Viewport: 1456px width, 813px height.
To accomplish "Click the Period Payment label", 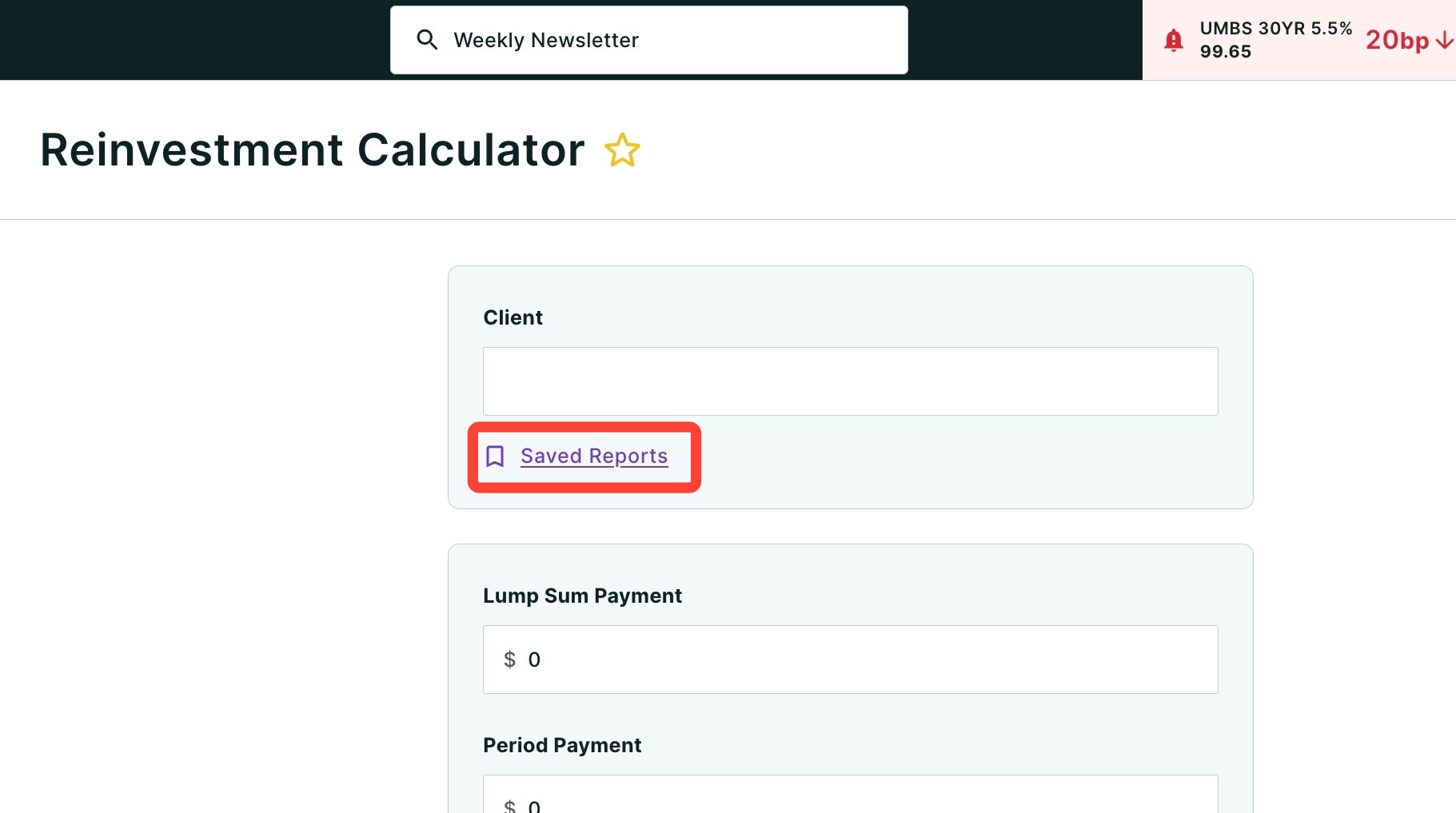I will (562, 745).
